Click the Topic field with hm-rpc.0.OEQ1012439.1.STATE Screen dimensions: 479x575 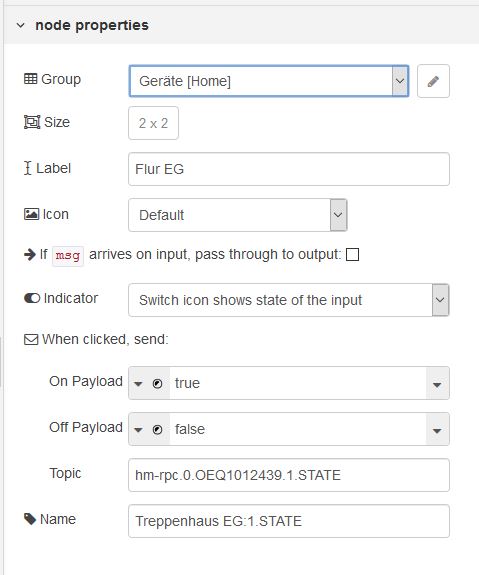(x=289, y=475)
